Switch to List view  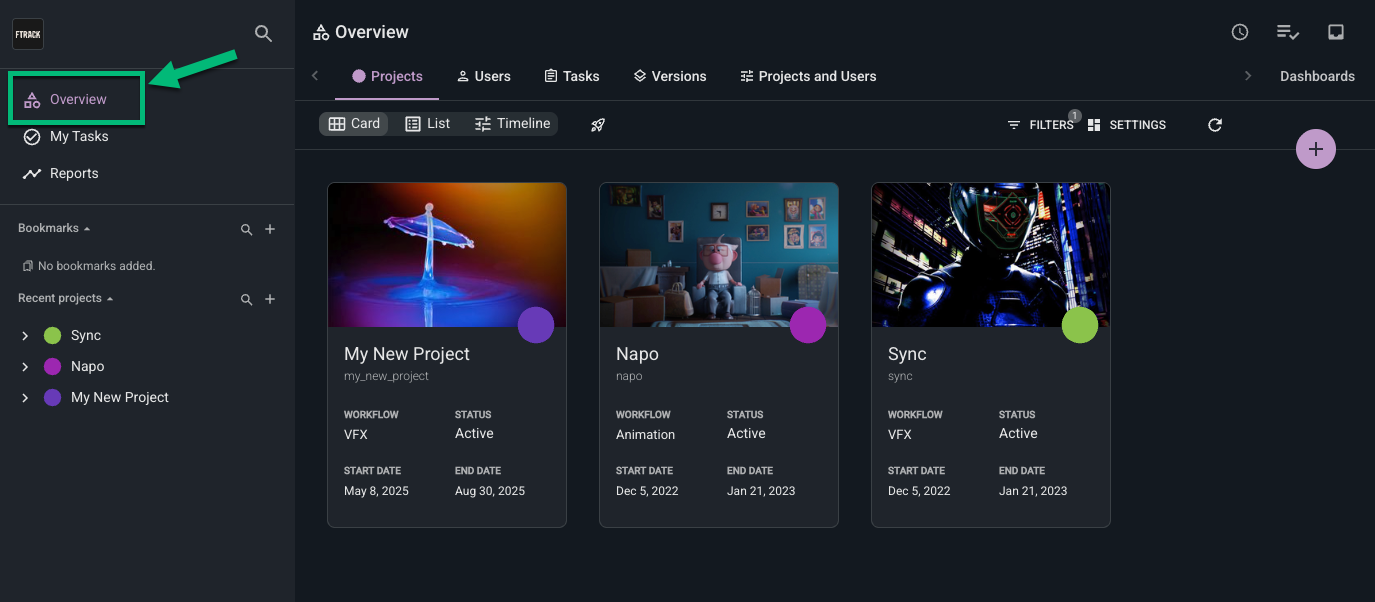[x=428, y=123]
